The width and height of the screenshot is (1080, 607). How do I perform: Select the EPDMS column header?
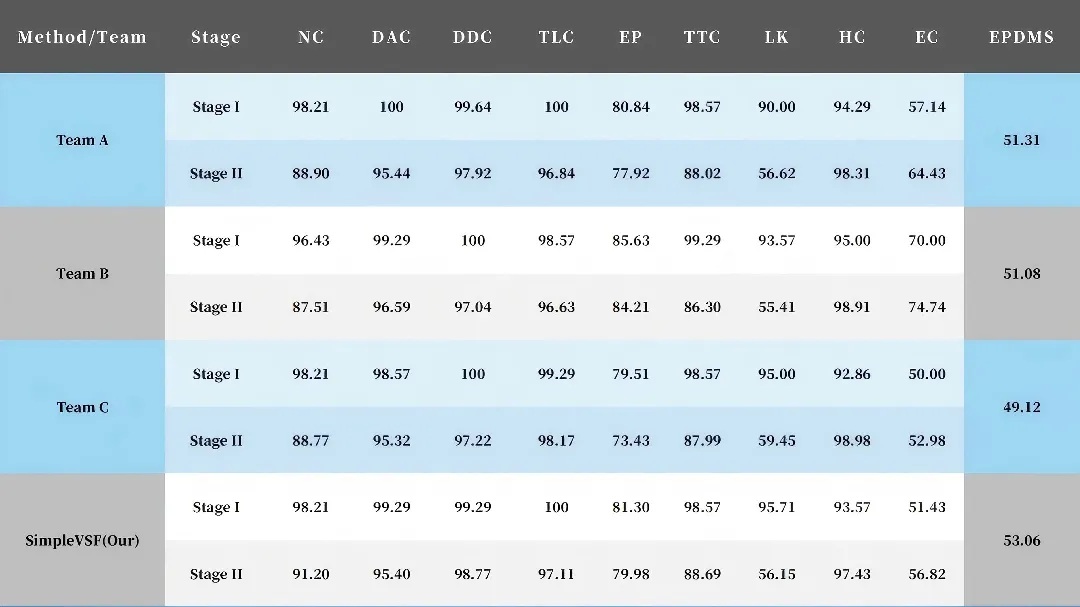point(1021,37)
